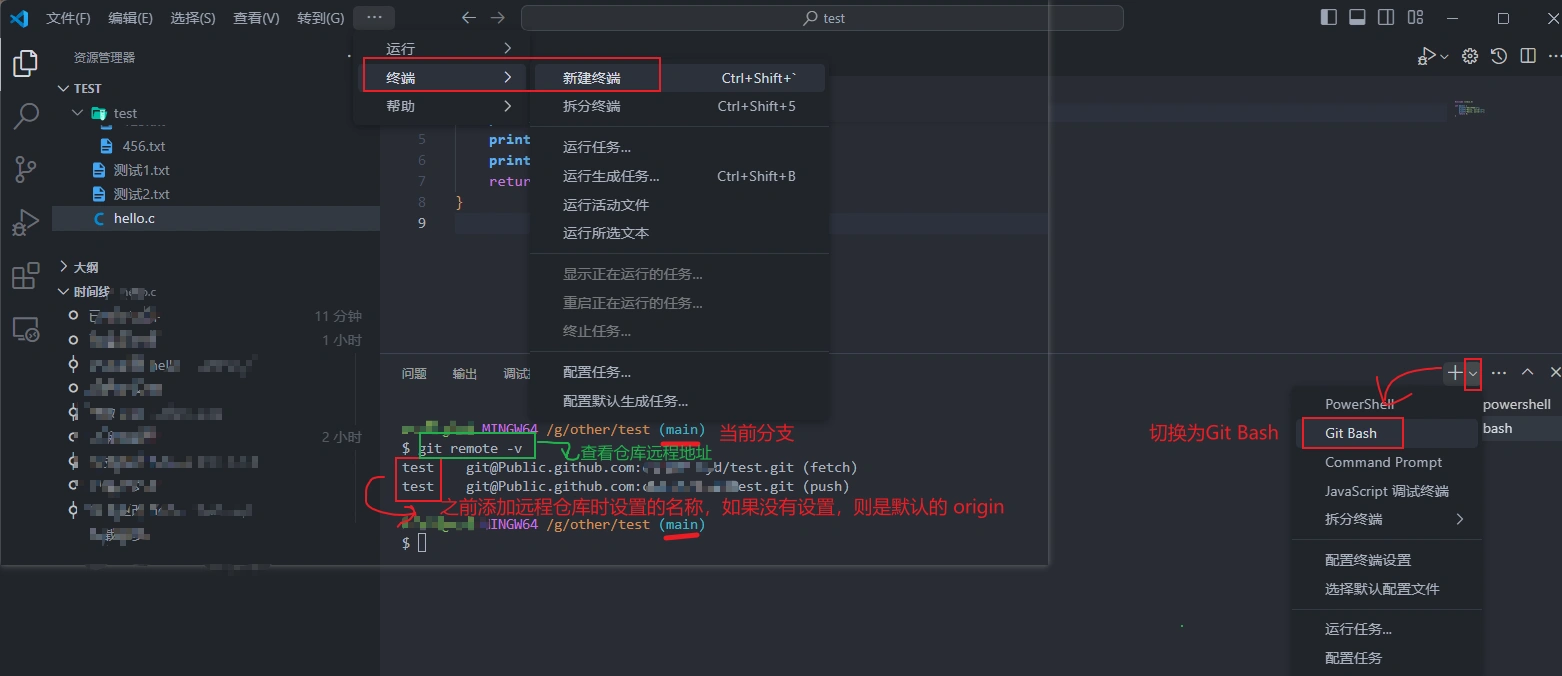The image size is (1562, 676).
Task: Switch to the 问题 panel tab
Action: [x=414, y=373]
